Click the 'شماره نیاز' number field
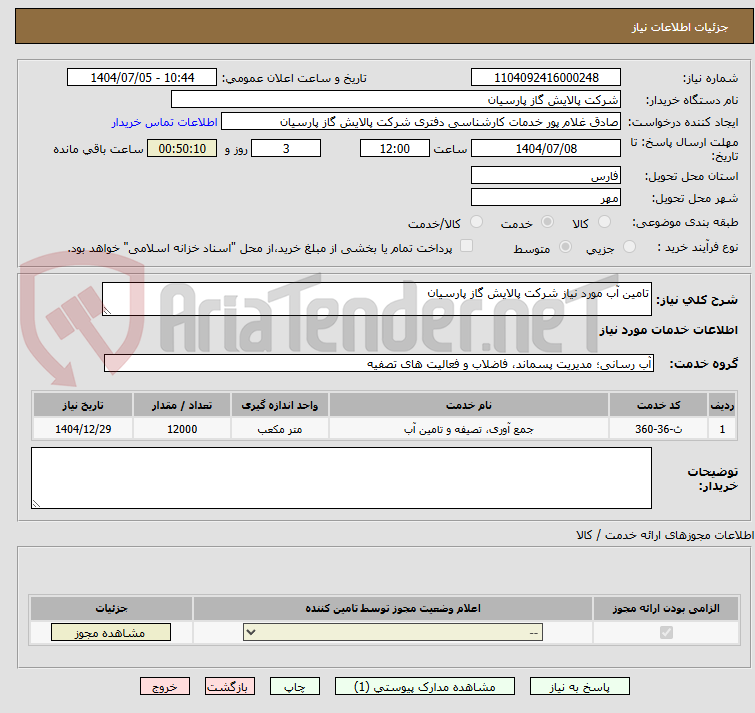Image resolution: width=755 pixels, height=713 pixels. [x=546, y=77]
